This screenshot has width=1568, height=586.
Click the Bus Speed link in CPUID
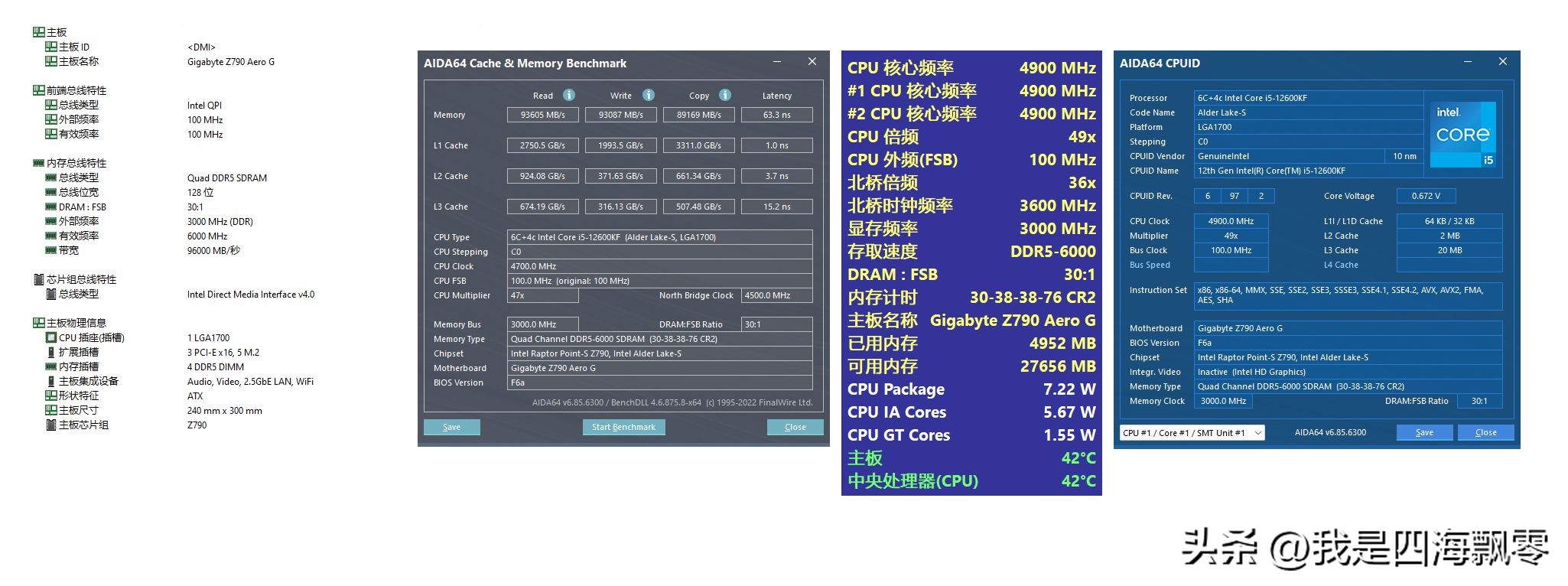[1150, 265]
